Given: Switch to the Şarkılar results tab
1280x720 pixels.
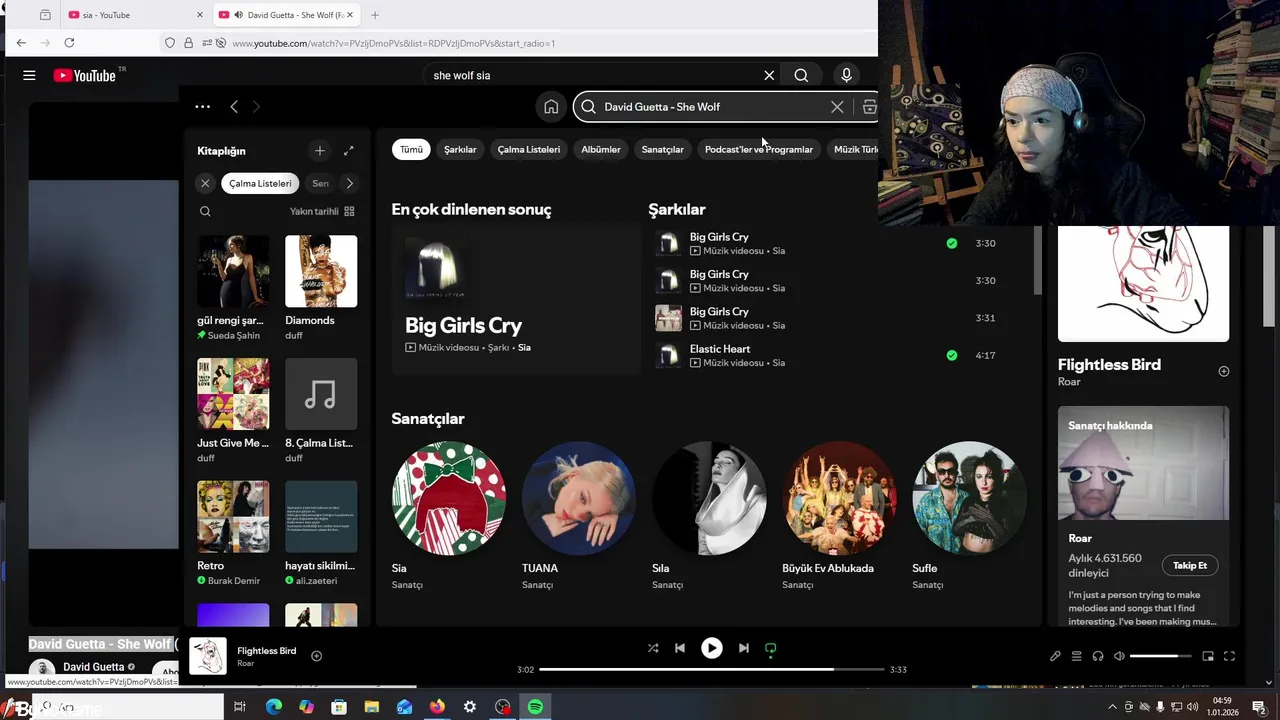Looking at the screenshot, I should point(460,149).
